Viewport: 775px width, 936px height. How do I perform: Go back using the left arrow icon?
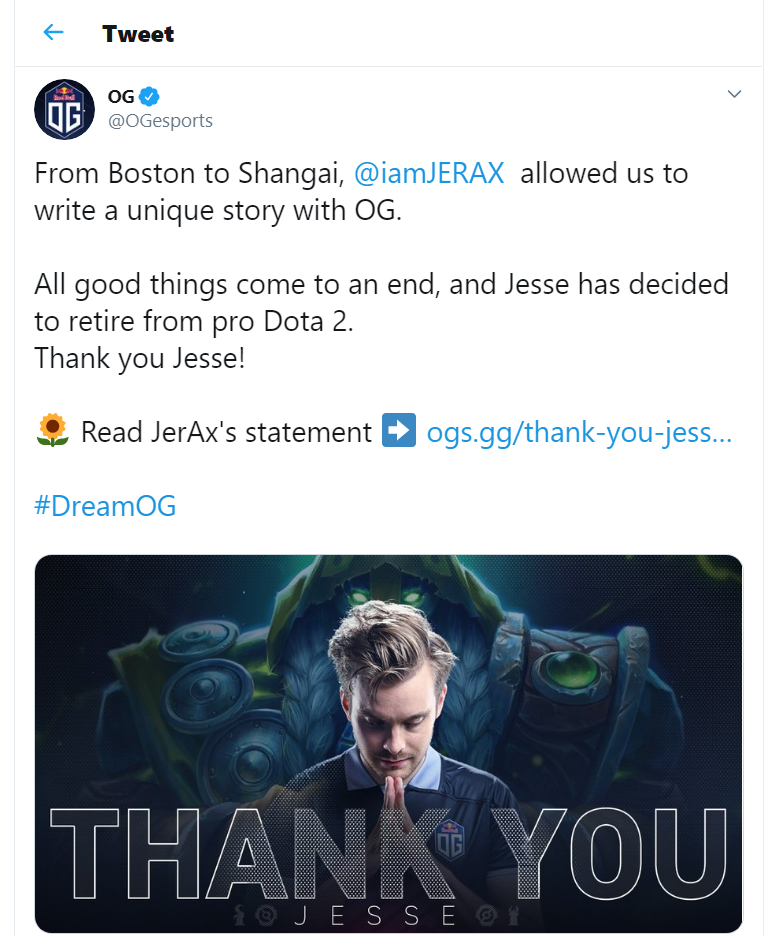click(53, 33)
